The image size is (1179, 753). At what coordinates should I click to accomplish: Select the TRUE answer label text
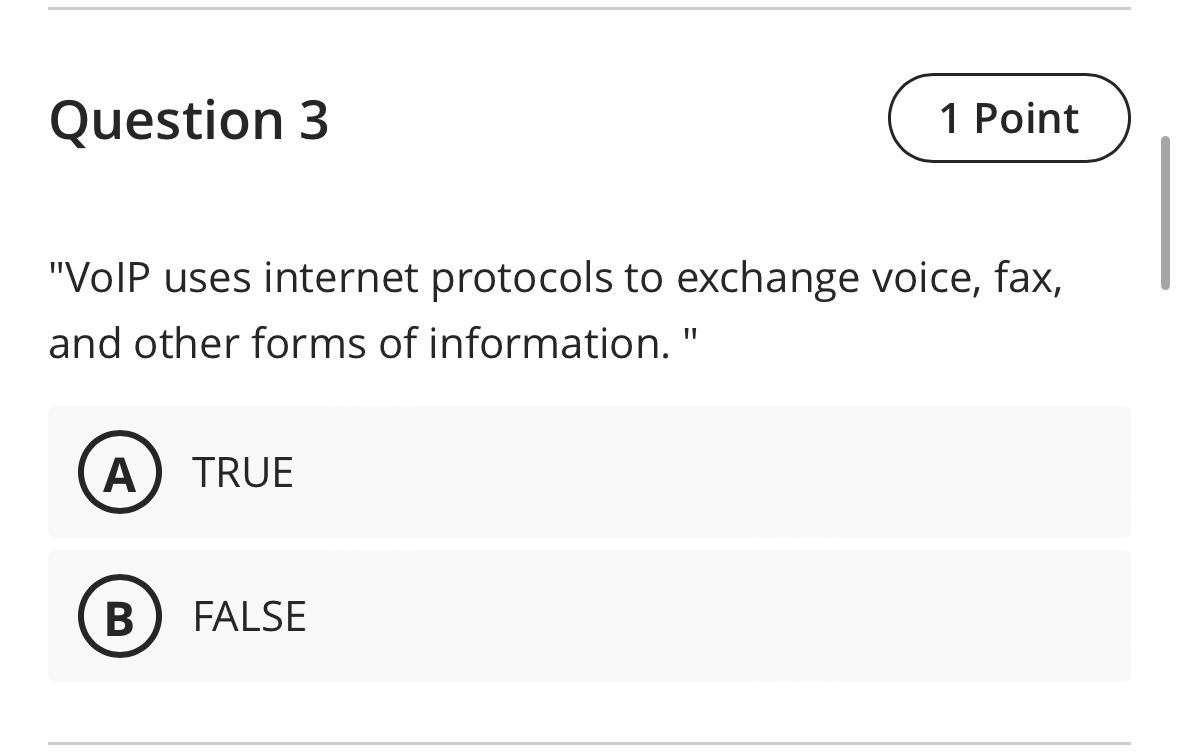(243, 472)
